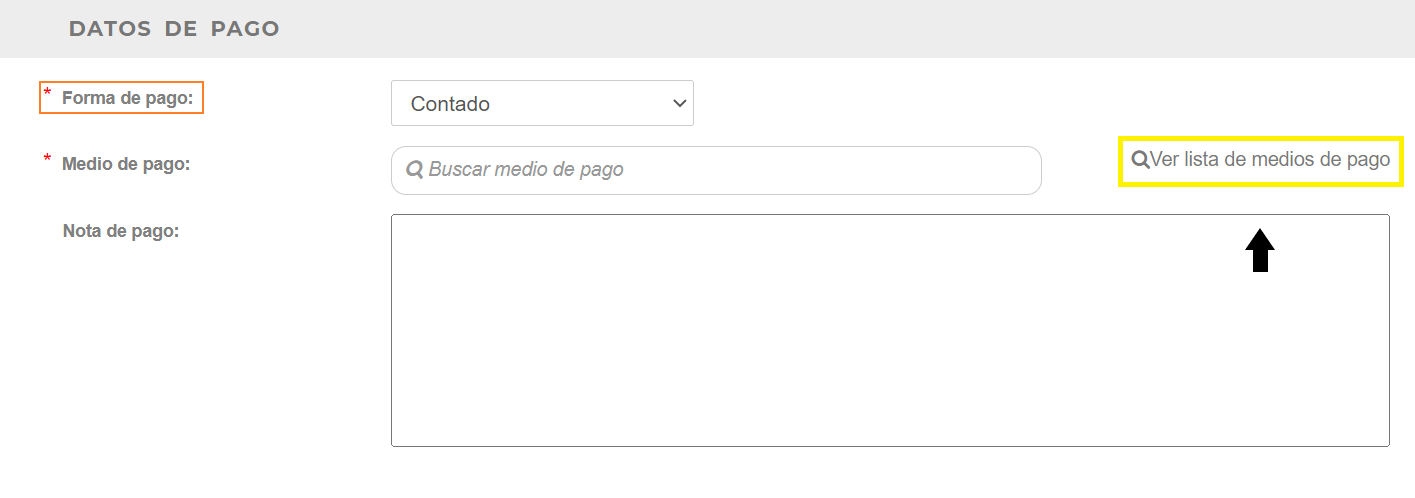Open the Forma de pago dropdown chevron
Image resolution: width=1415 pixels, height=498 pixels.
679,103
